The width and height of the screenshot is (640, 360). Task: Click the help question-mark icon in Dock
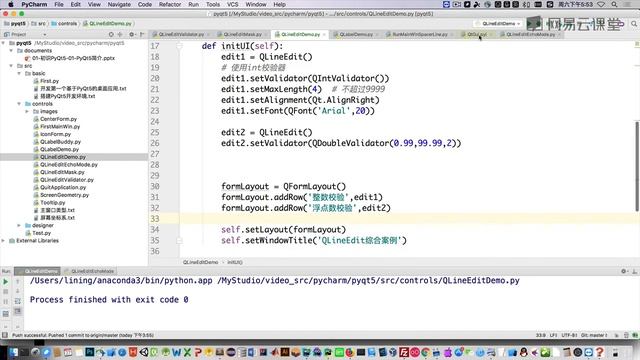tap(599, 352)
